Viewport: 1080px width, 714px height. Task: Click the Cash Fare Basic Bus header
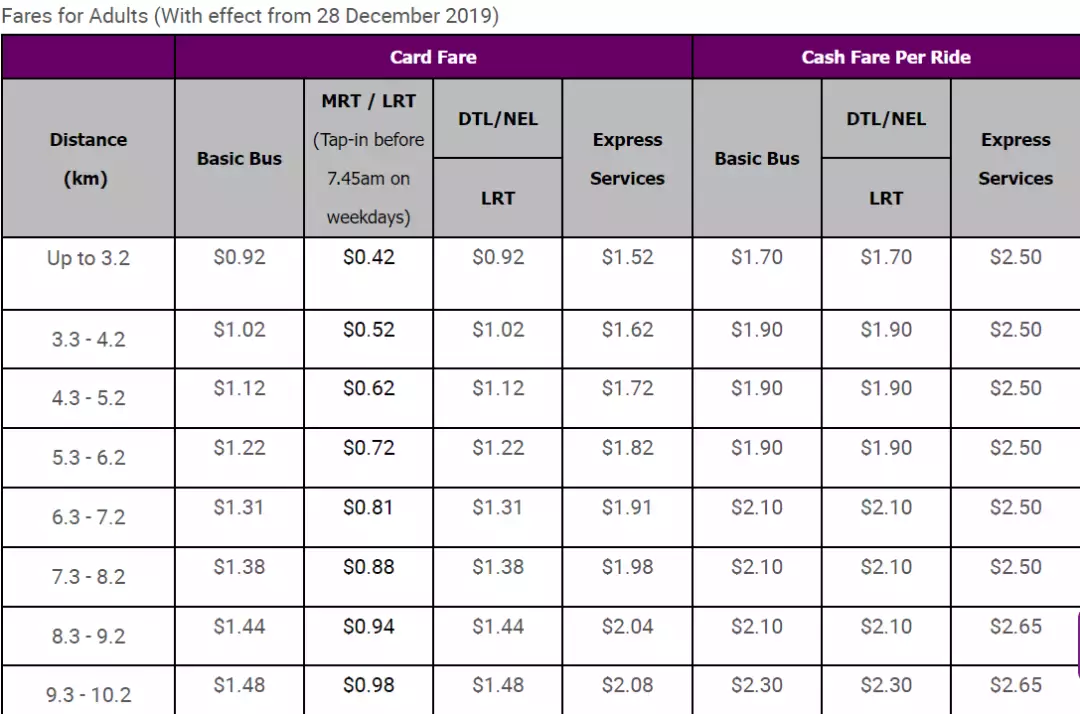[757, 159]
